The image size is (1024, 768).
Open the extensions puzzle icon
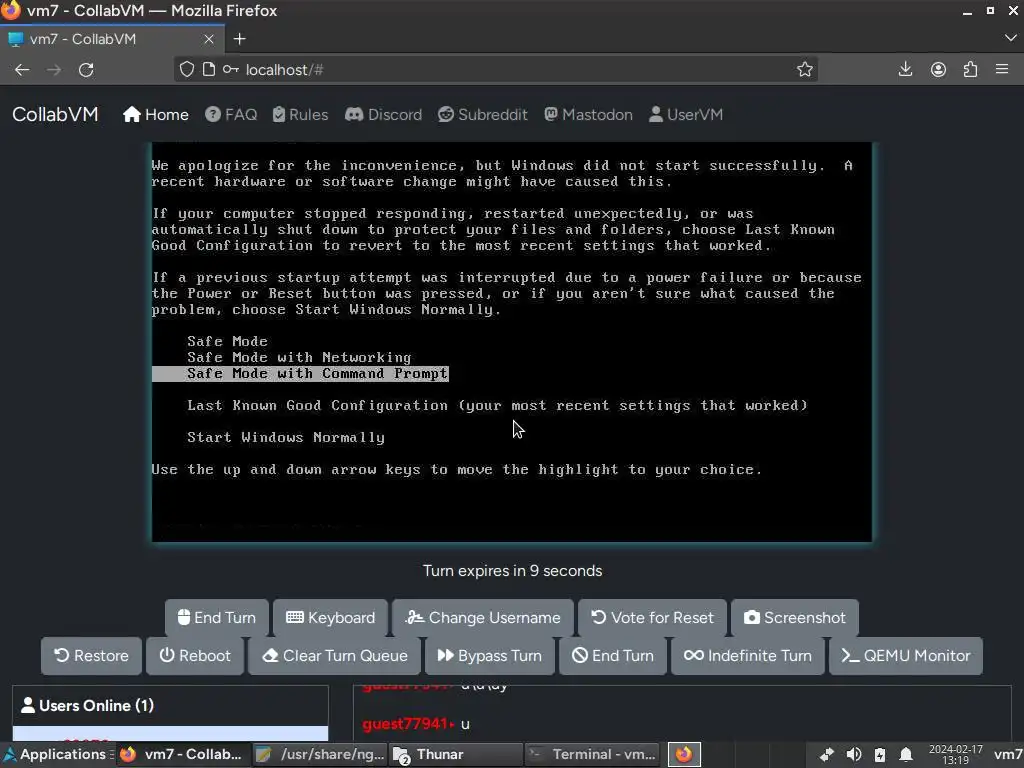(x=970, y=69)
